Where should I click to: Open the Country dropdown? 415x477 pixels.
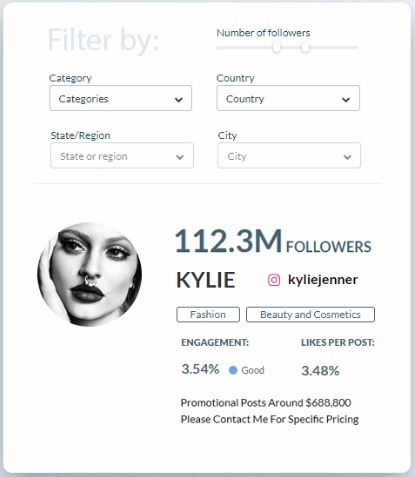[x=288, y=98]
